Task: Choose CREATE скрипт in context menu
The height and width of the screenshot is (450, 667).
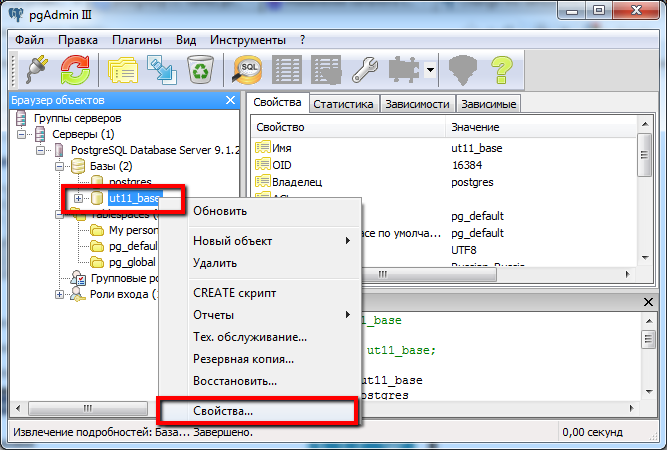Action: (x=260, y=293)
